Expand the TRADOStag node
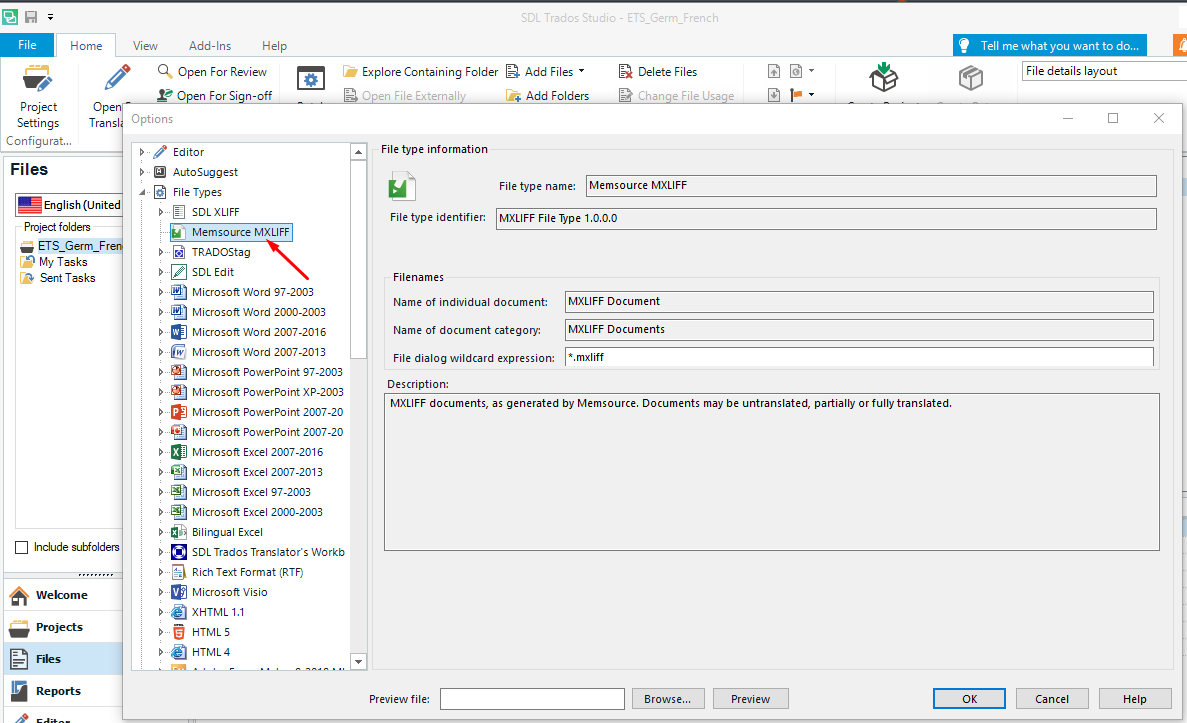This screenshot has width=1187, height=723. click(x=160, y=252)
